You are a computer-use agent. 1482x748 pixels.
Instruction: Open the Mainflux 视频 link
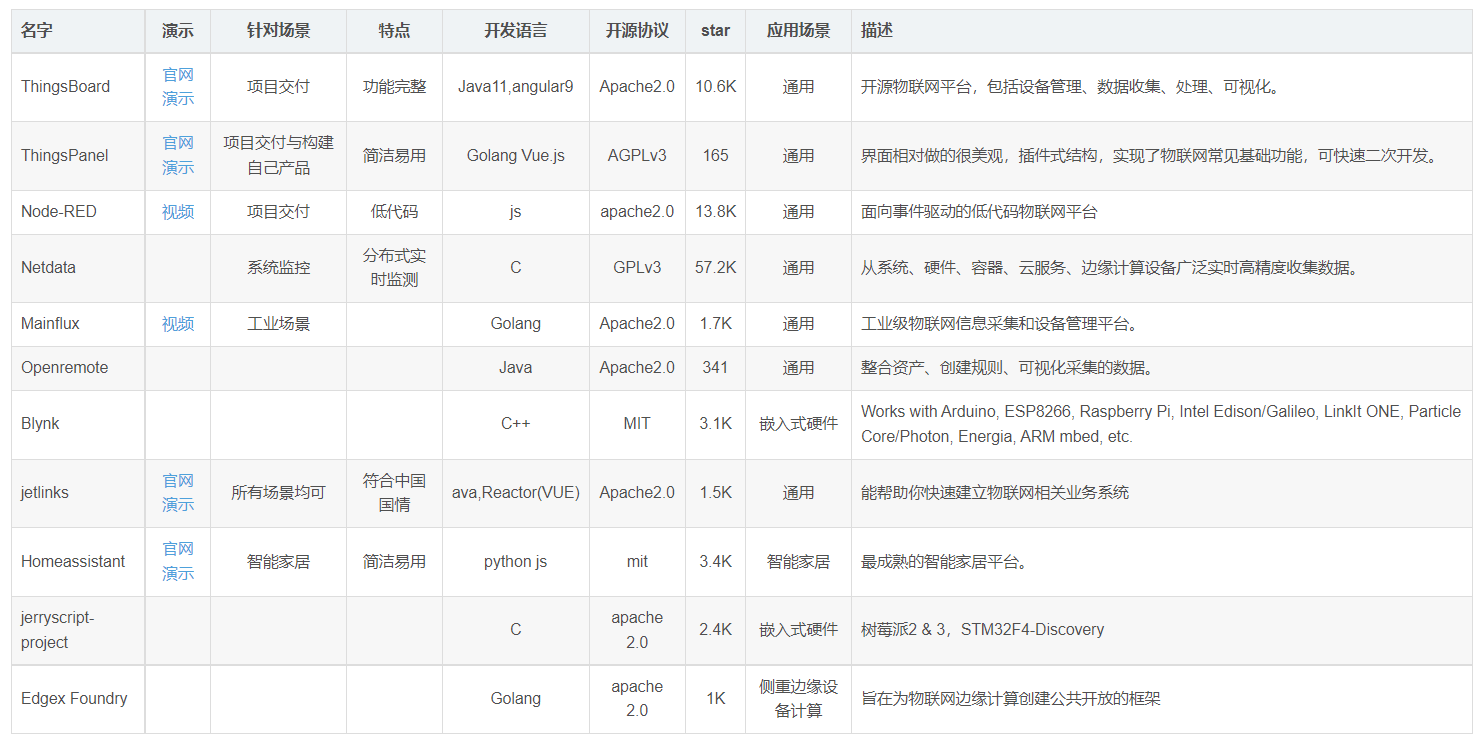[x=178, y=324]
